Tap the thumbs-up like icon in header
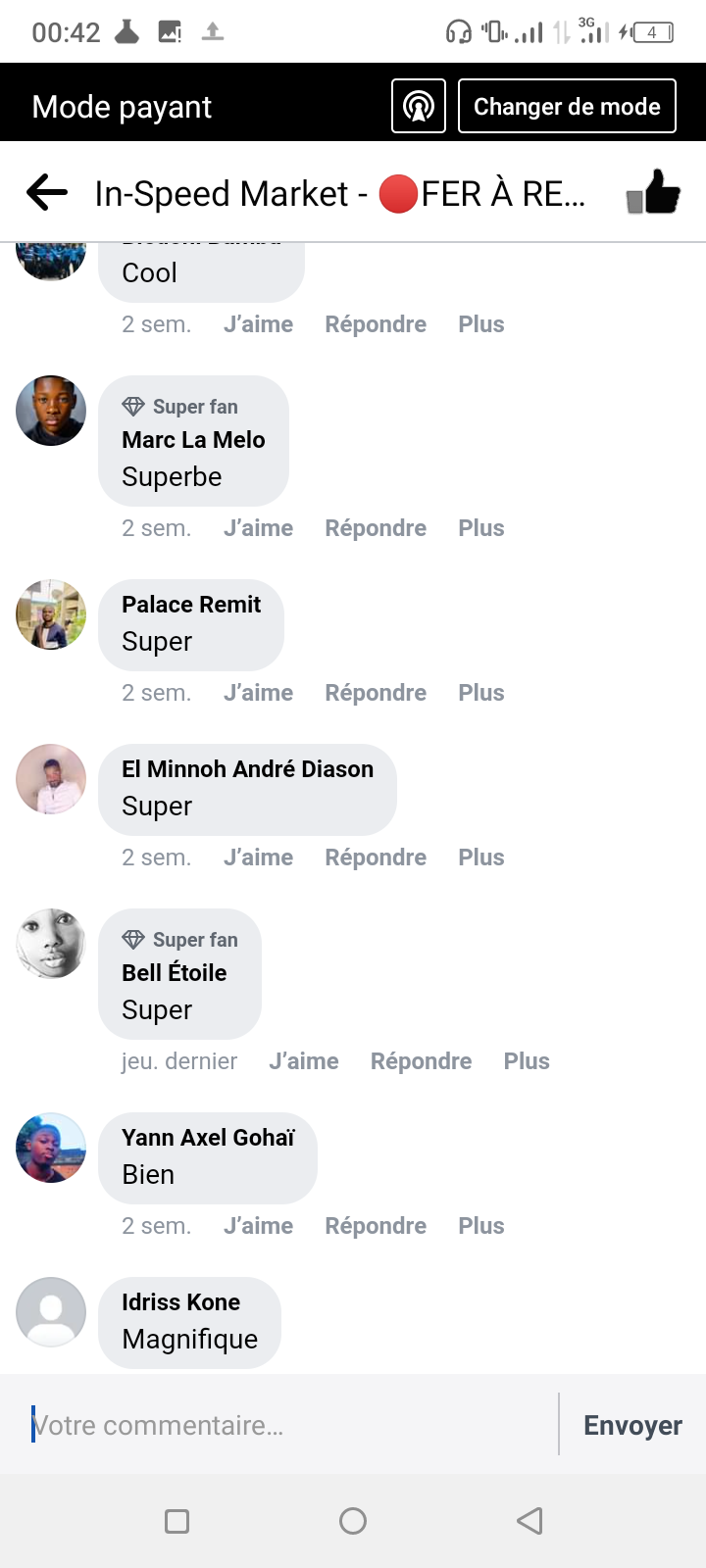 point(654,192)
